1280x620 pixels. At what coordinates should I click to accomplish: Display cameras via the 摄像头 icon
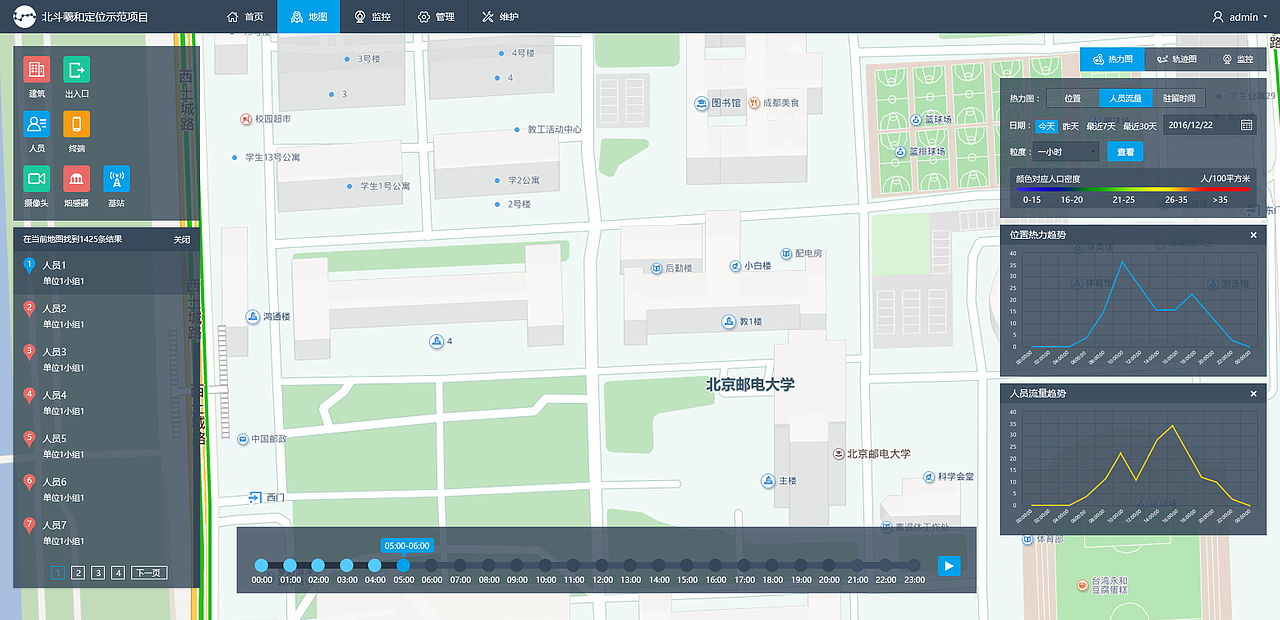[36, 178]
